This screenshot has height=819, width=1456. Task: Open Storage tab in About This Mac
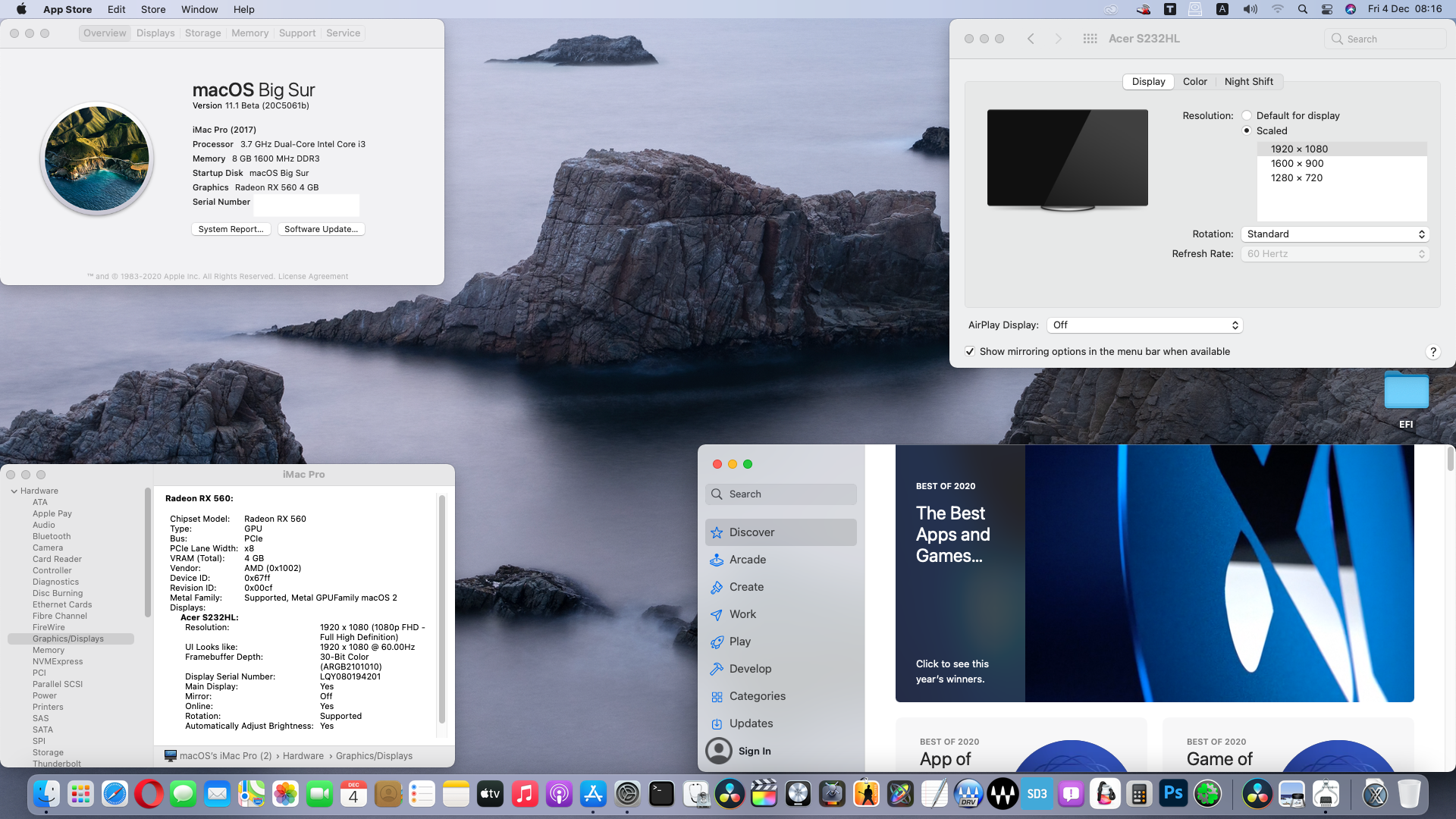click(202, 33)
